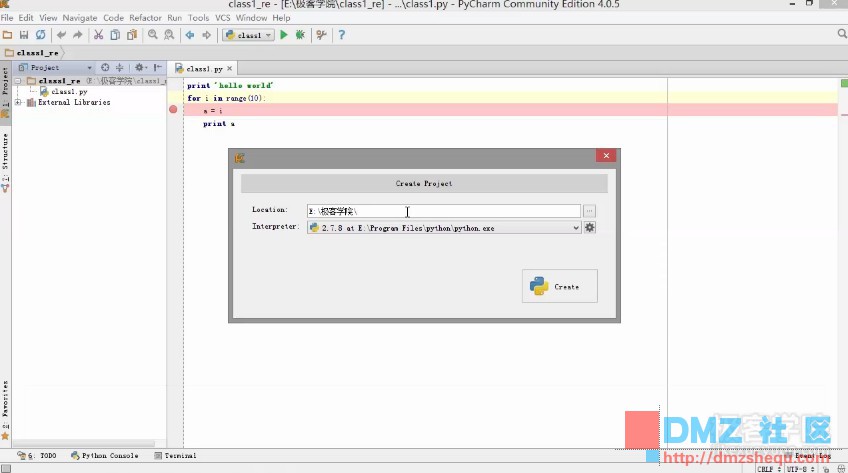The height and width of the screenshot is (473, 848).
Task: Open interpreter gear settings in Create Project dialog
Action: click(589, 228)
